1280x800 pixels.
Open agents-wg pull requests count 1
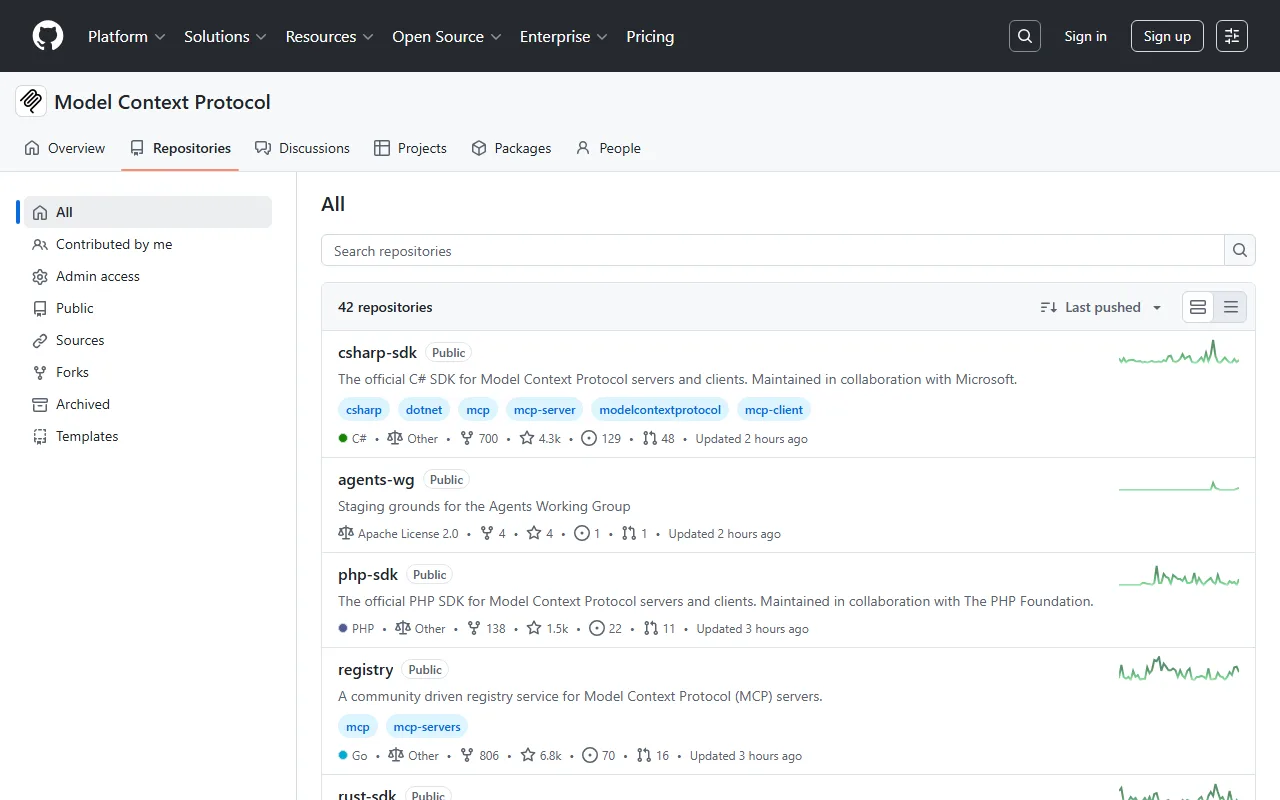[x=634, y=533]
